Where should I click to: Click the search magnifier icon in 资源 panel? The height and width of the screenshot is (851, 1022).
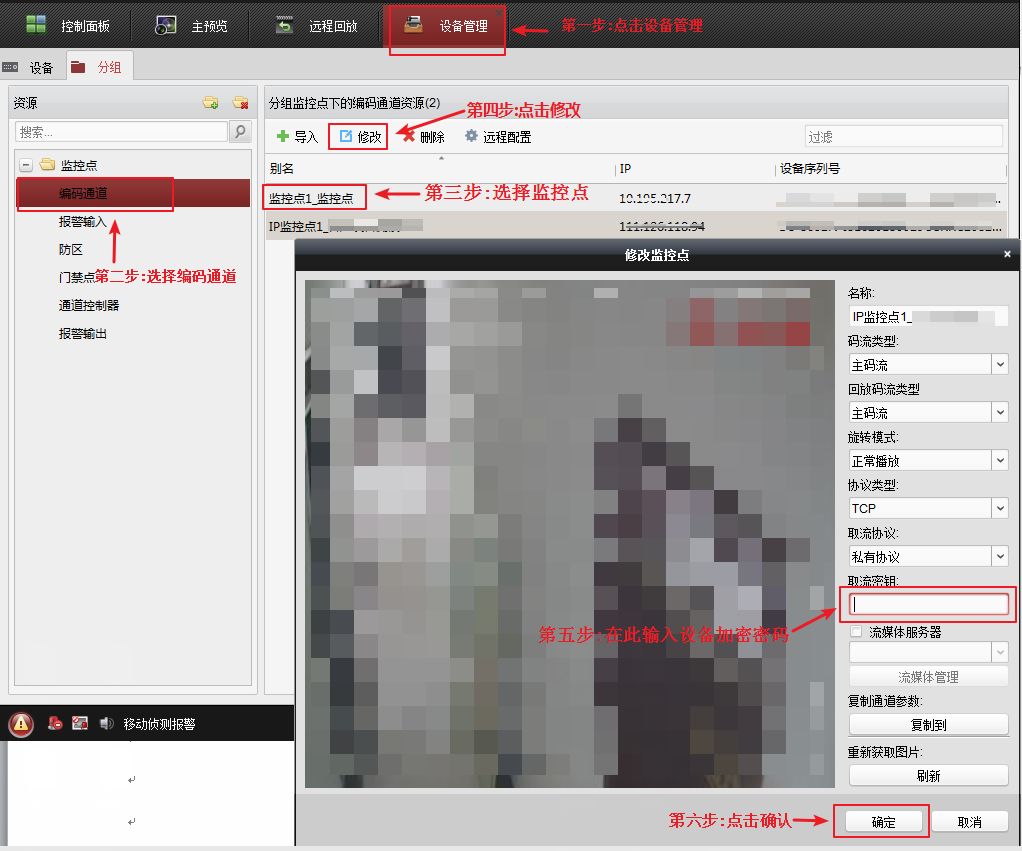point(240,131)
